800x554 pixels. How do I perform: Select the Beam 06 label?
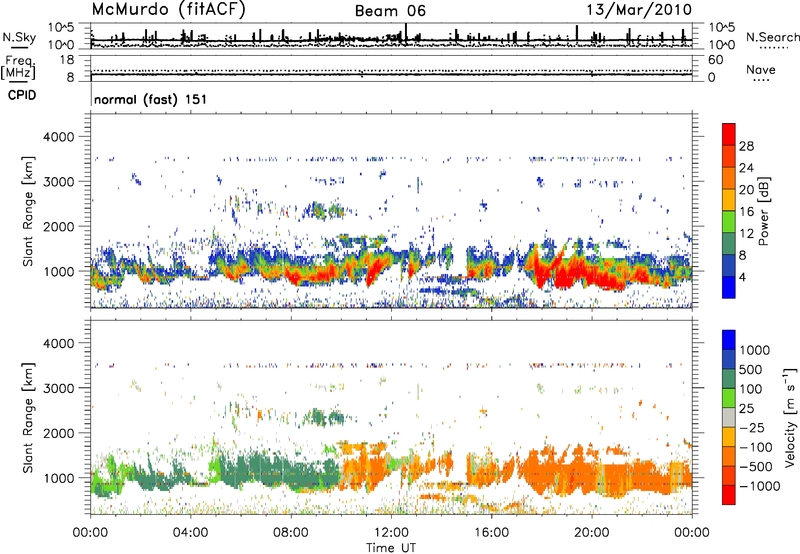(390, 11)
